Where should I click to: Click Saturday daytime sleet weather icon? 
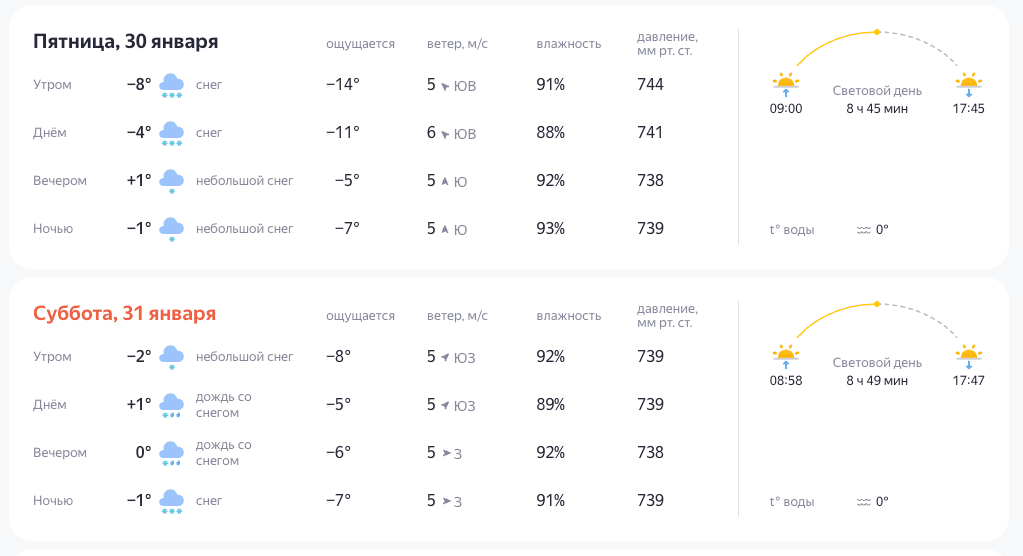(x=171, y=405)
